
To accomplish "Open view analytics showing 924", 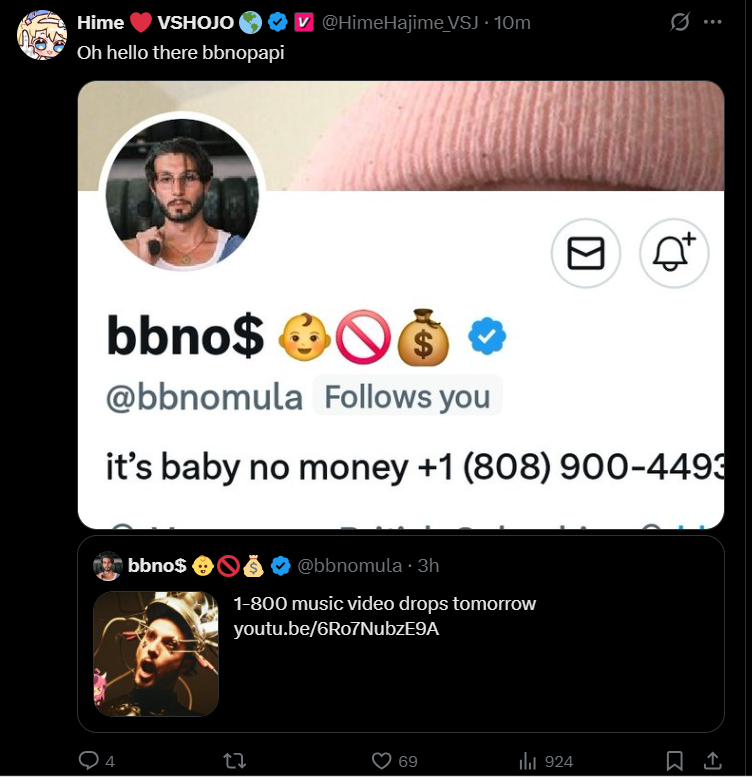I will 546,761.
